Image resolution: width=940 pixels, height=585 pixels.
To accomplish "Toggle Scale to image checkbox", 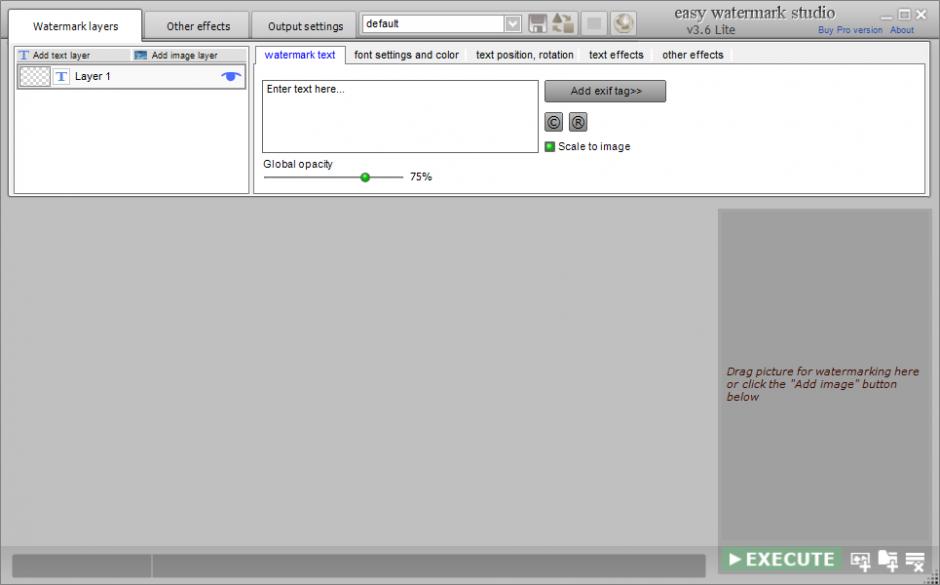I will 550,146.
